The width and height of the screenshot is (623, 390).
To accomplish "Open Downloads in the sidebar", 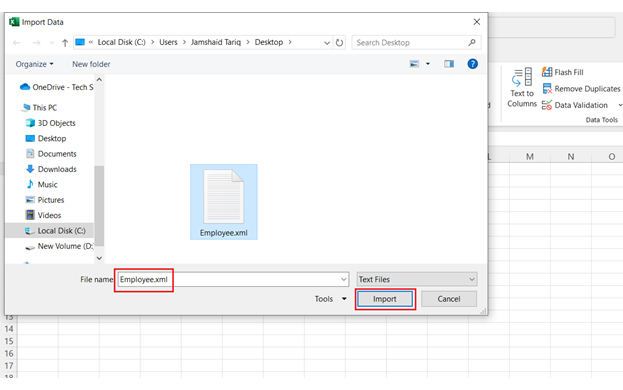I will 51,169.
